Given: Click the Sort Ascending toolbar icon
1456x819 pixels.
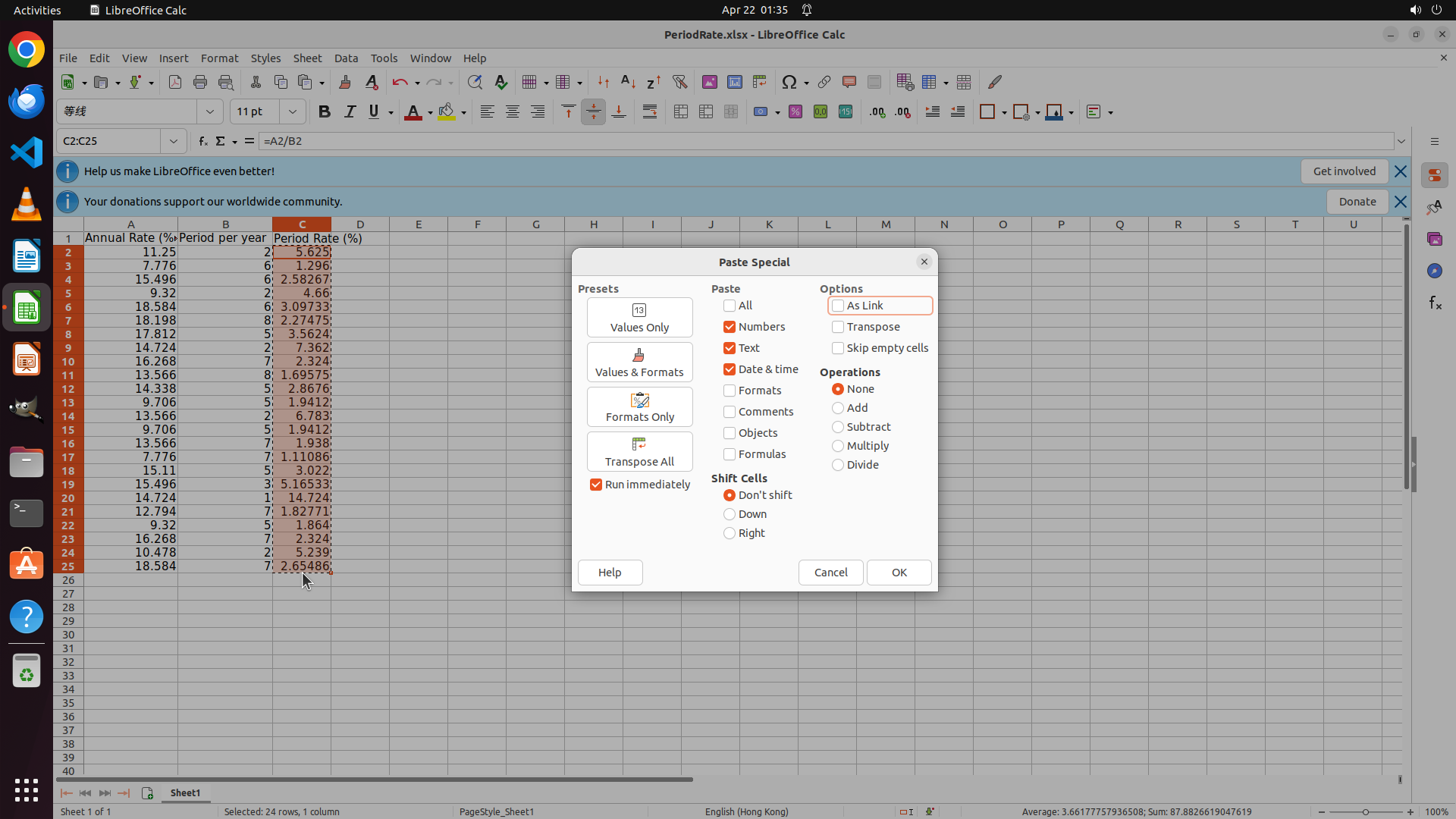Looking at the screenshot, I should tap(628, 82).
